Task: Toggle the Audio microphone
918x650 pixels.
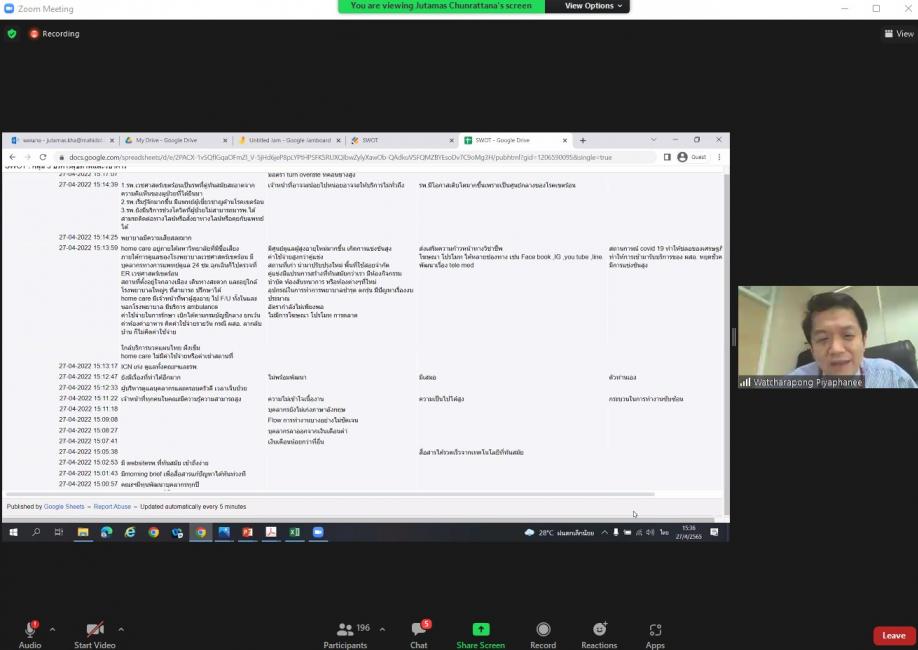Action: [x=30, y=633]
